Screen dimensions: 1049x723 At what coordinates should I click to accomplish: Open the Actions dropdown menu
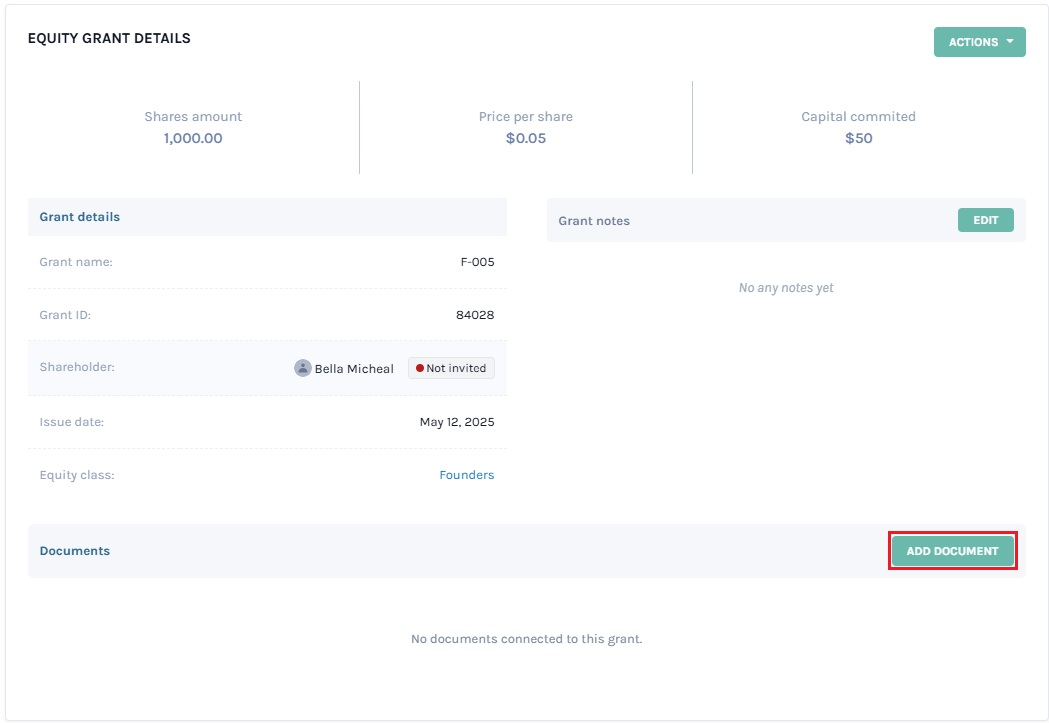[979, 42]
